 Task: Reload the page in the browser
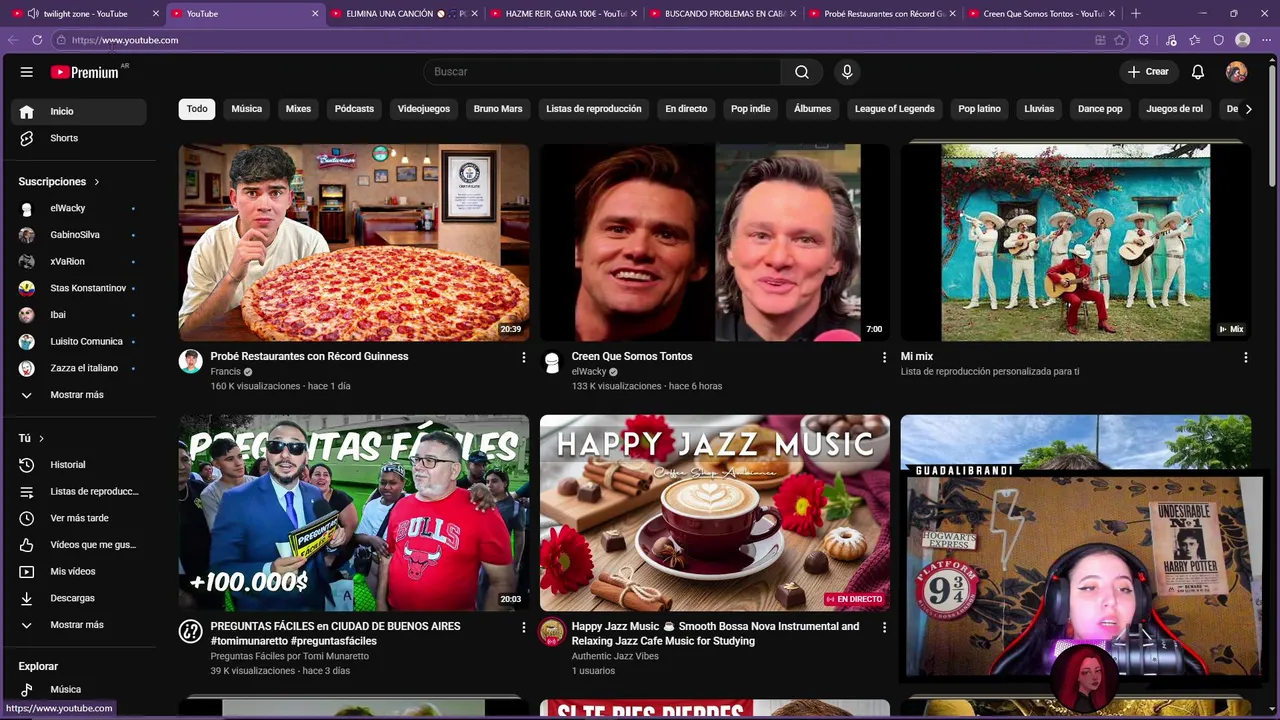37,40
